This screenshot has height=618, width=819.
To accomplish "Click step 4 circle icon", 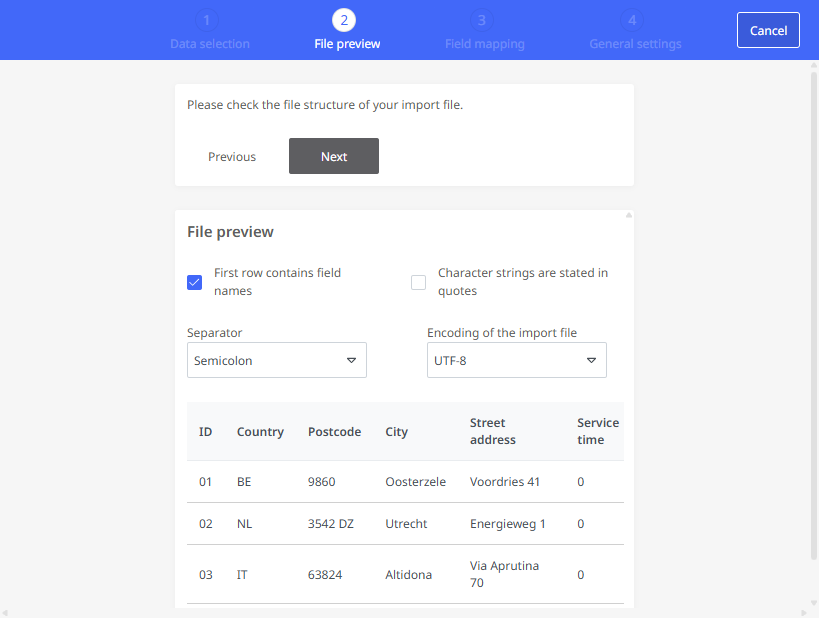I will pyautogui.click(x=632, y=20).
